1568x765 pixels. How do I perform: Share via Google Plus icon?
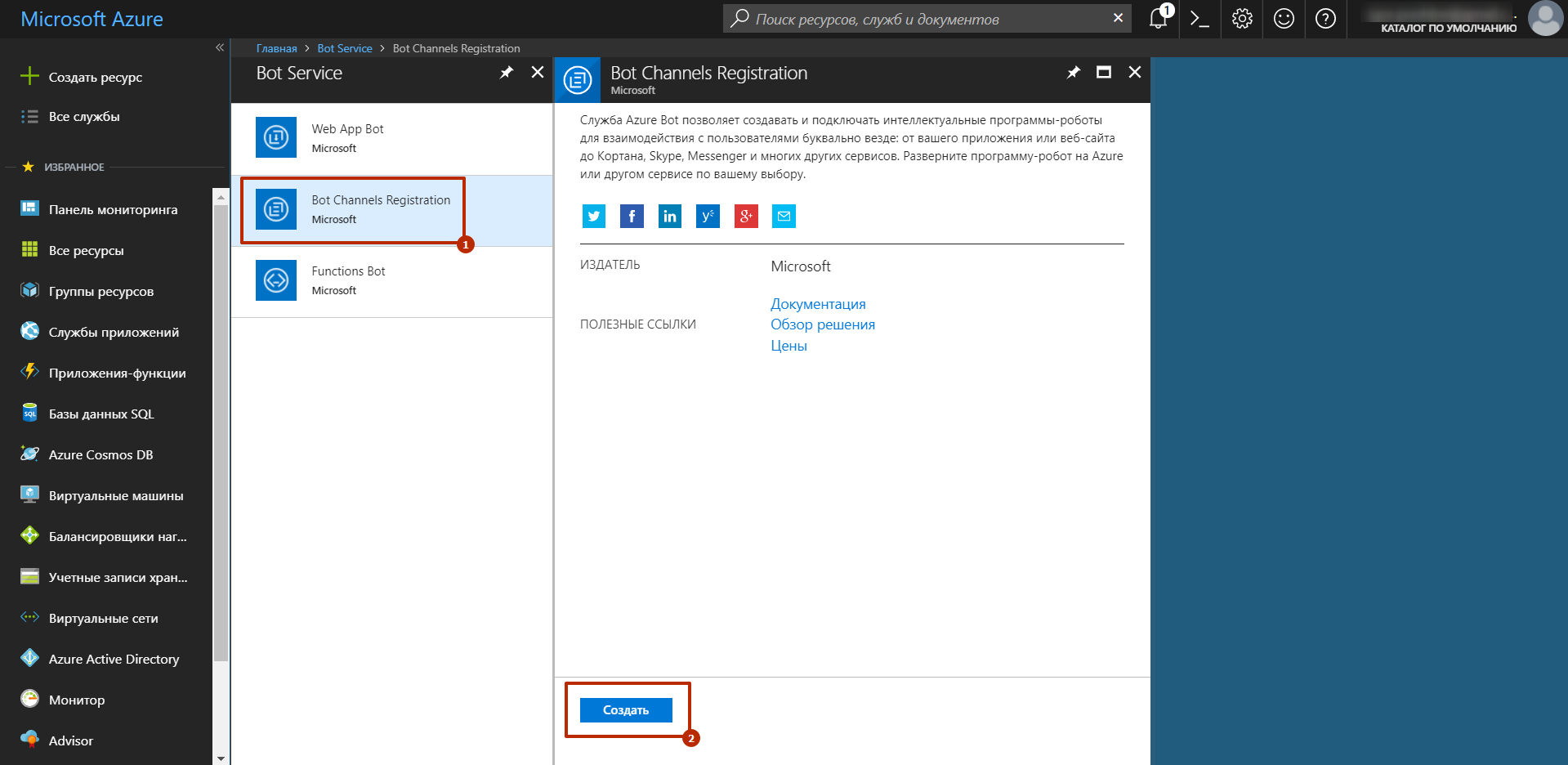(746, 216)
